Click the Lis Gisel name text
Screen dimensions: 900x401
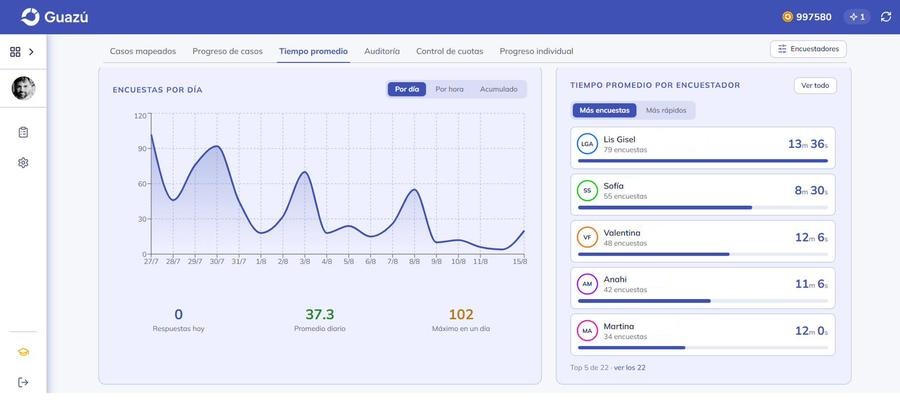tap(619, 139)
